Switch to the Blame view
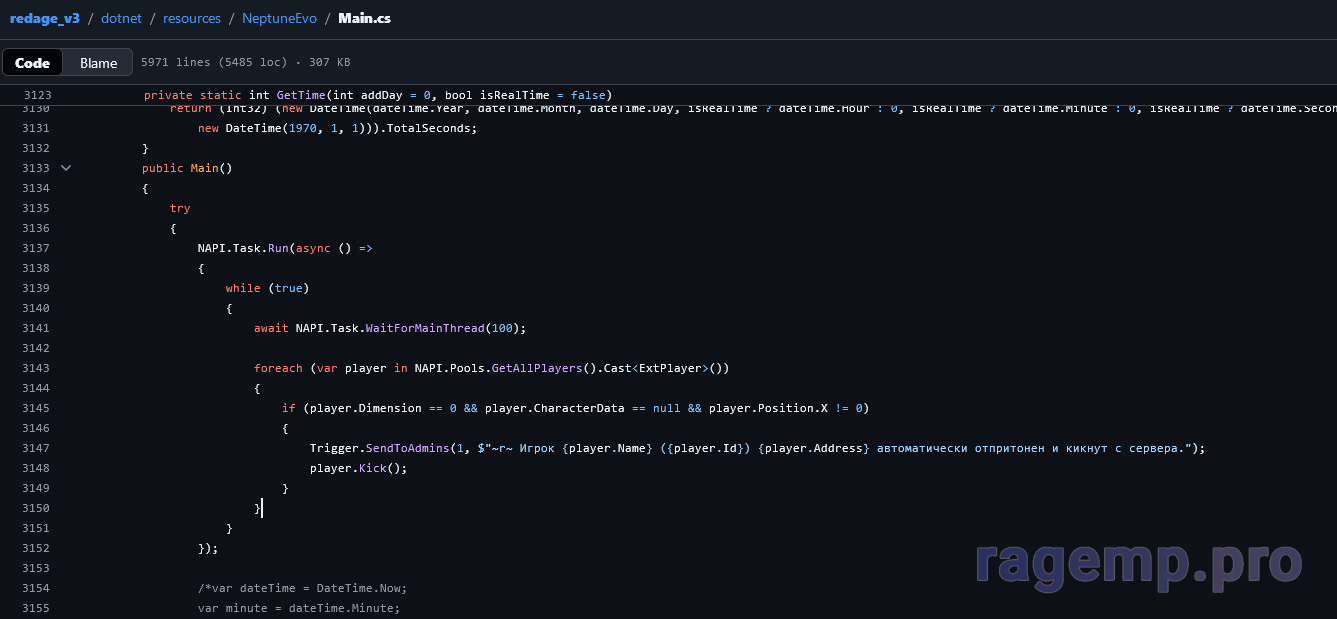The height and width of the screenshot is (619, 1337). coord(98,63)
